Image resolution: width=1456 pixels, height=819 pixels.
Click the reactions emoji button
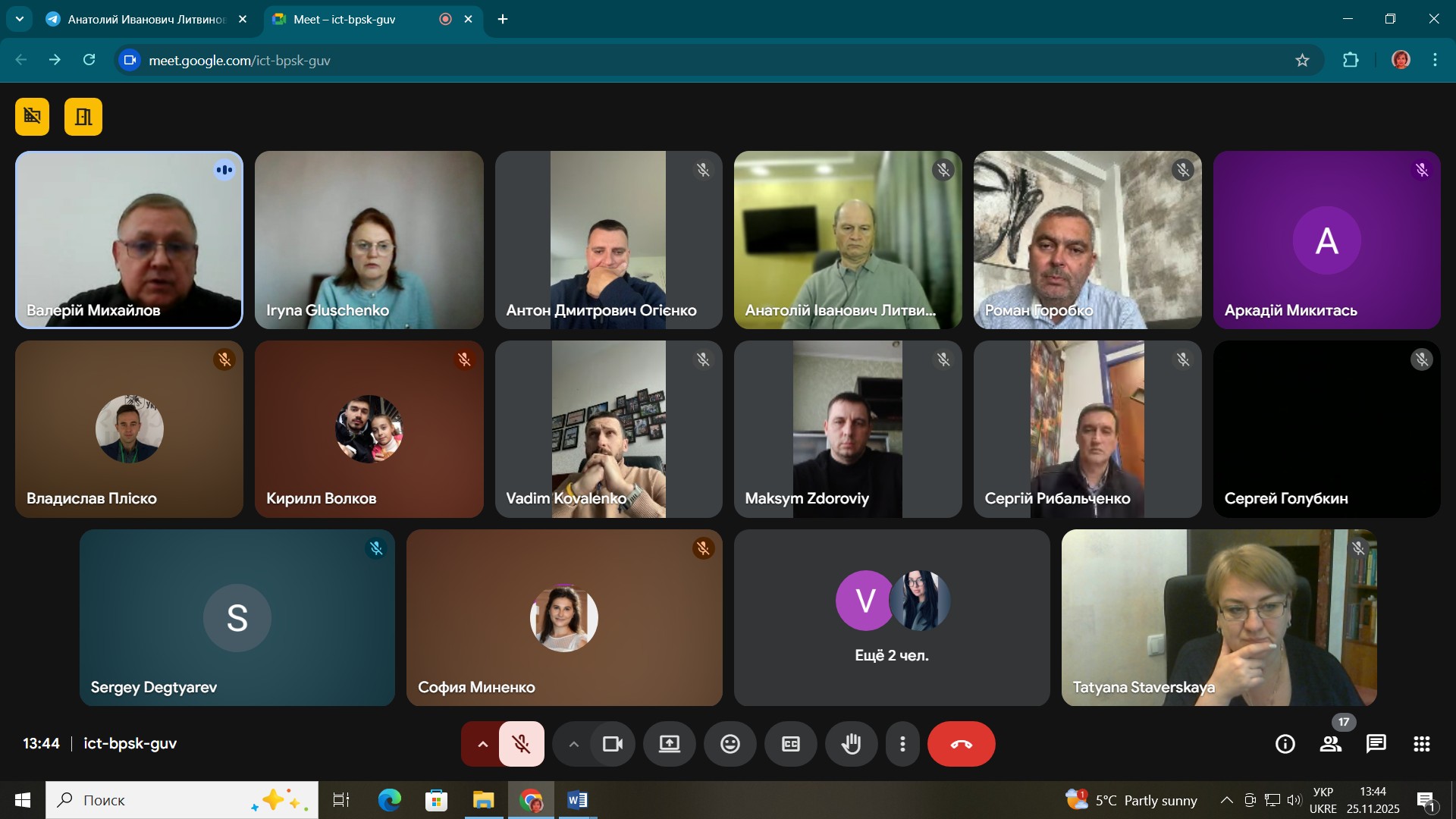[730, 744]
